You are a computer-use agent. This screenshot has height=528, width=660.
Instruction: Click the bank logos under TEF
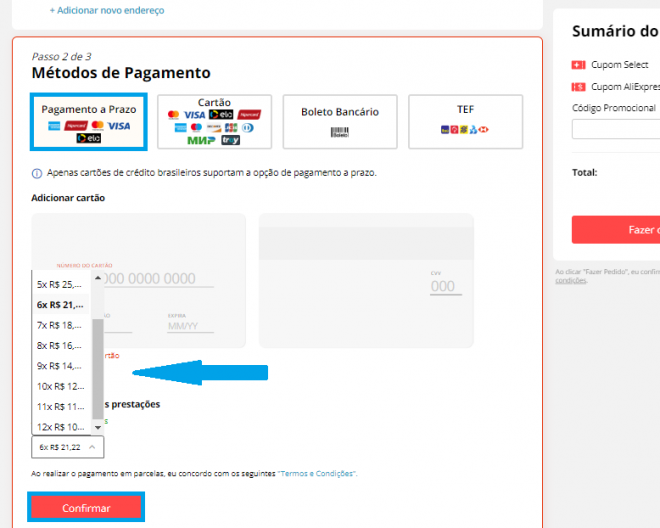click(465, 130)
